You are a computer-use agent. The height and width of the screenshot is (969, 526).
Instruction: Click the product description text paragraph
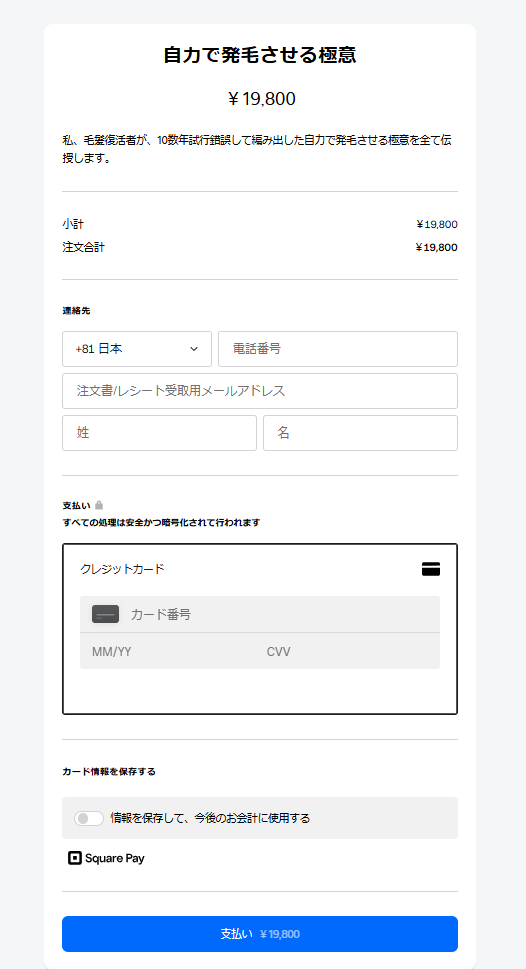pos(257,149)
